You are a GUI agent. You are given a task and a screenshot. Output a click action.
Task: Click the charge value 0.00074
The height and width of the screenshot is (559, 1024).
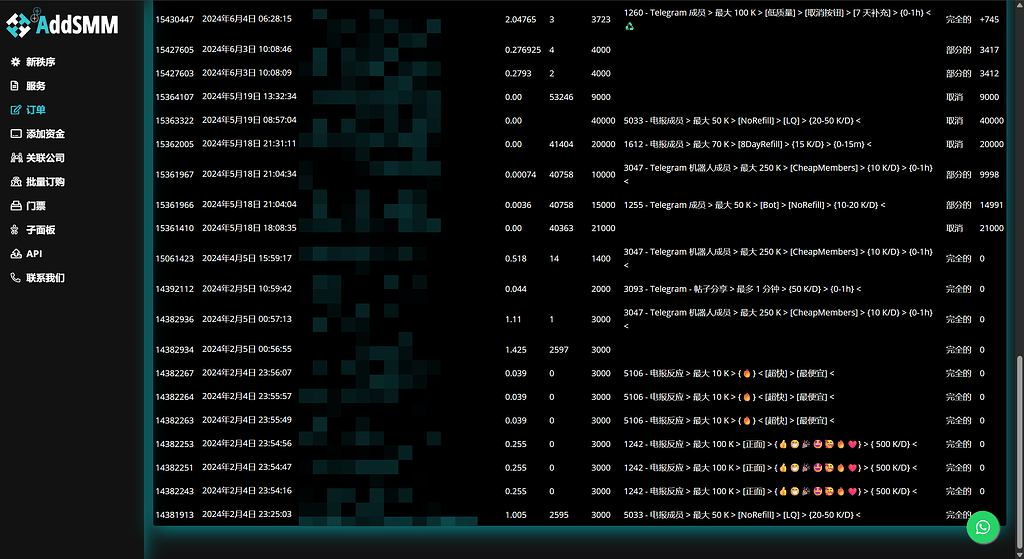point(520,174)
